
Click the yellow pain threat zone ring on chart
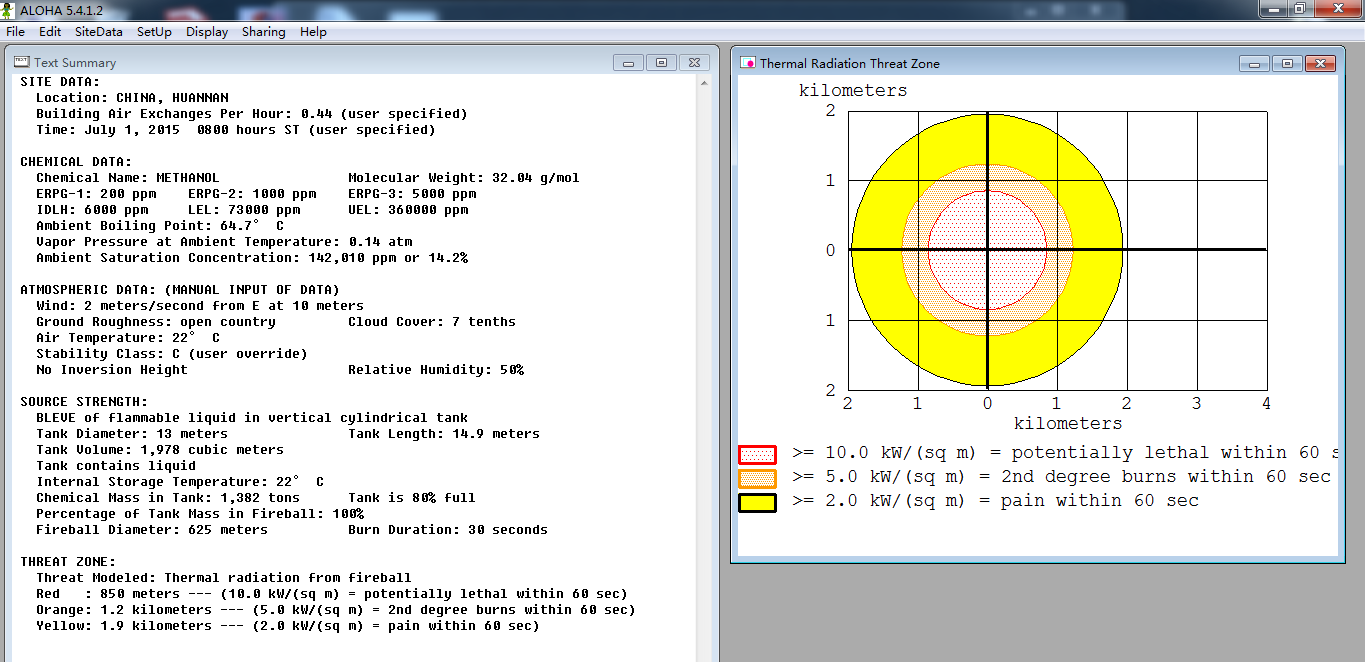tap(1097, 250)
